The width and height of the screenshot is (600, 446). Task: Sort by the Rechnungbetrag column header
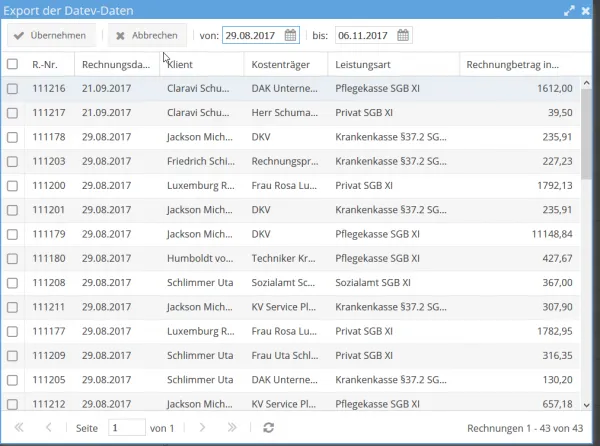[520, 64]
